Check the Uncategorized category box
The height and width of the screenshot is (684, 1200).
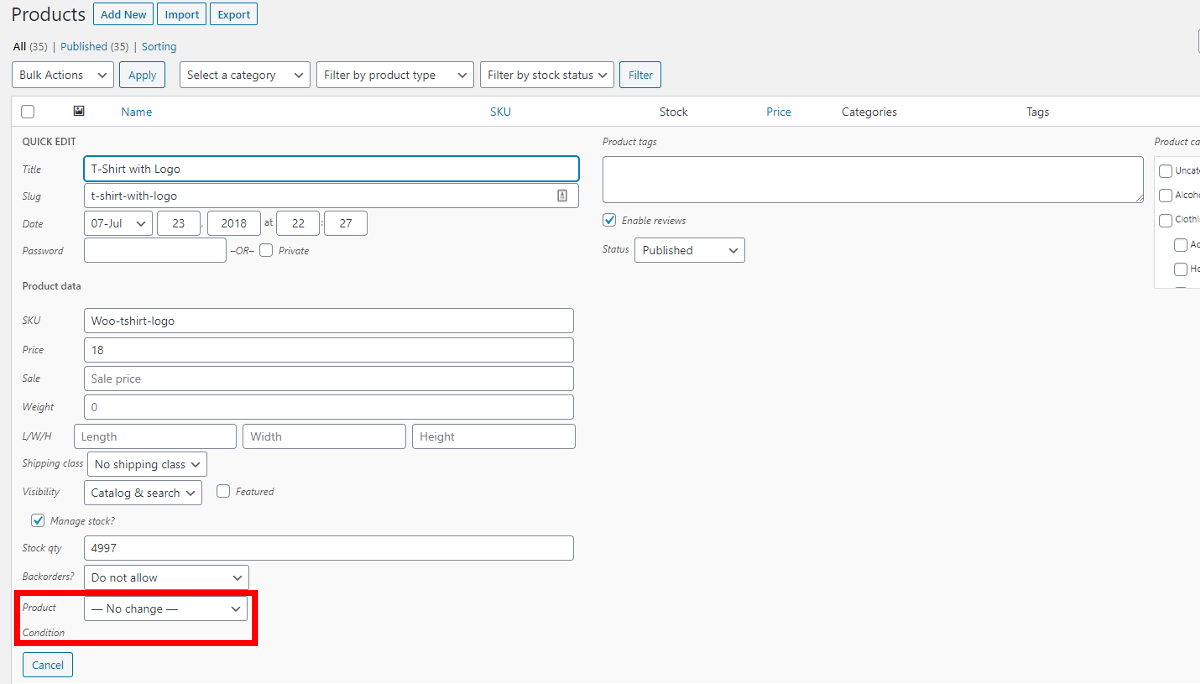coord(1166,170)
